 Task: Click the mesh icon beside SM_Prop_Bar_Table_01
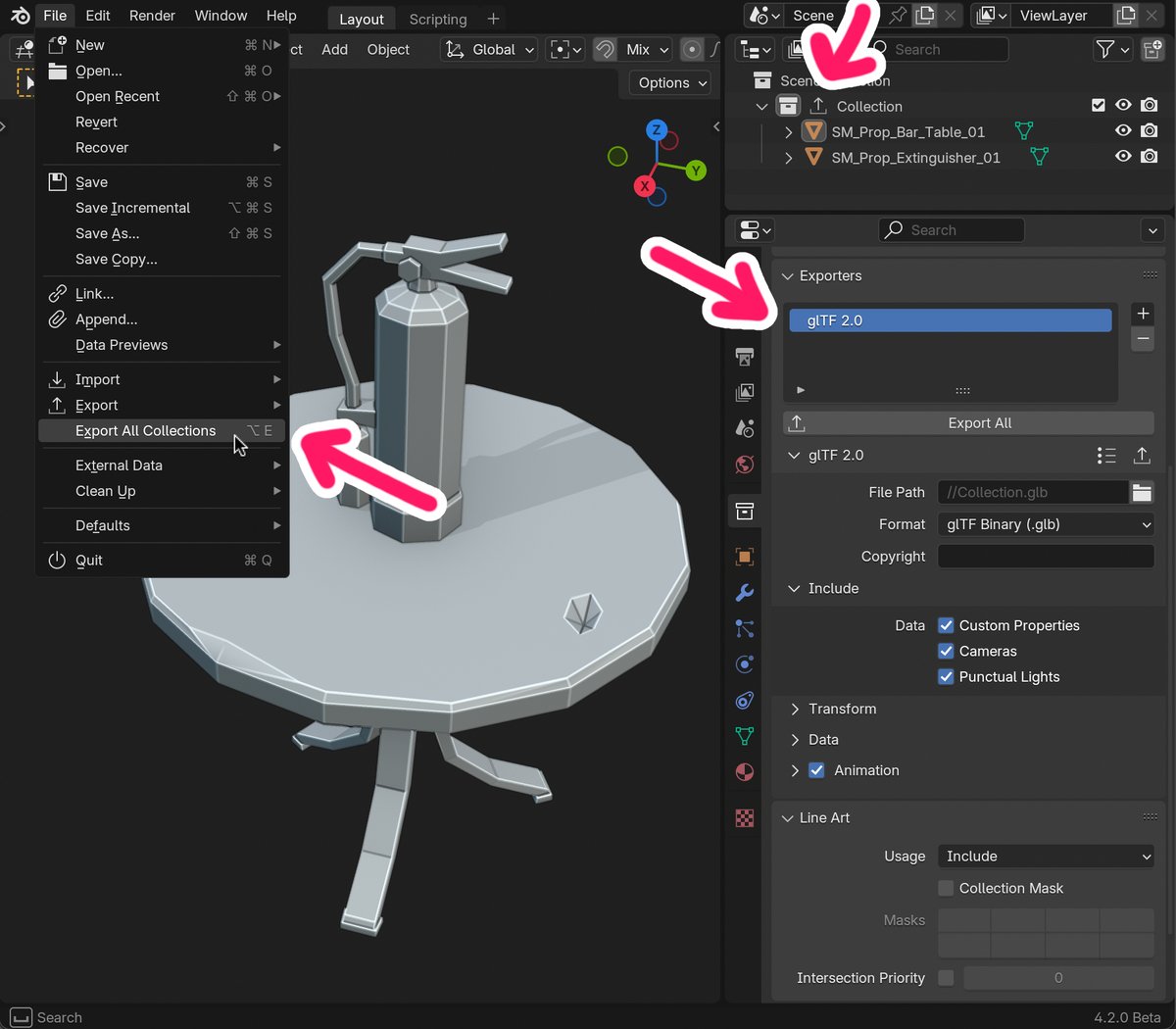pyautogui.click(x=1025, y=130)
